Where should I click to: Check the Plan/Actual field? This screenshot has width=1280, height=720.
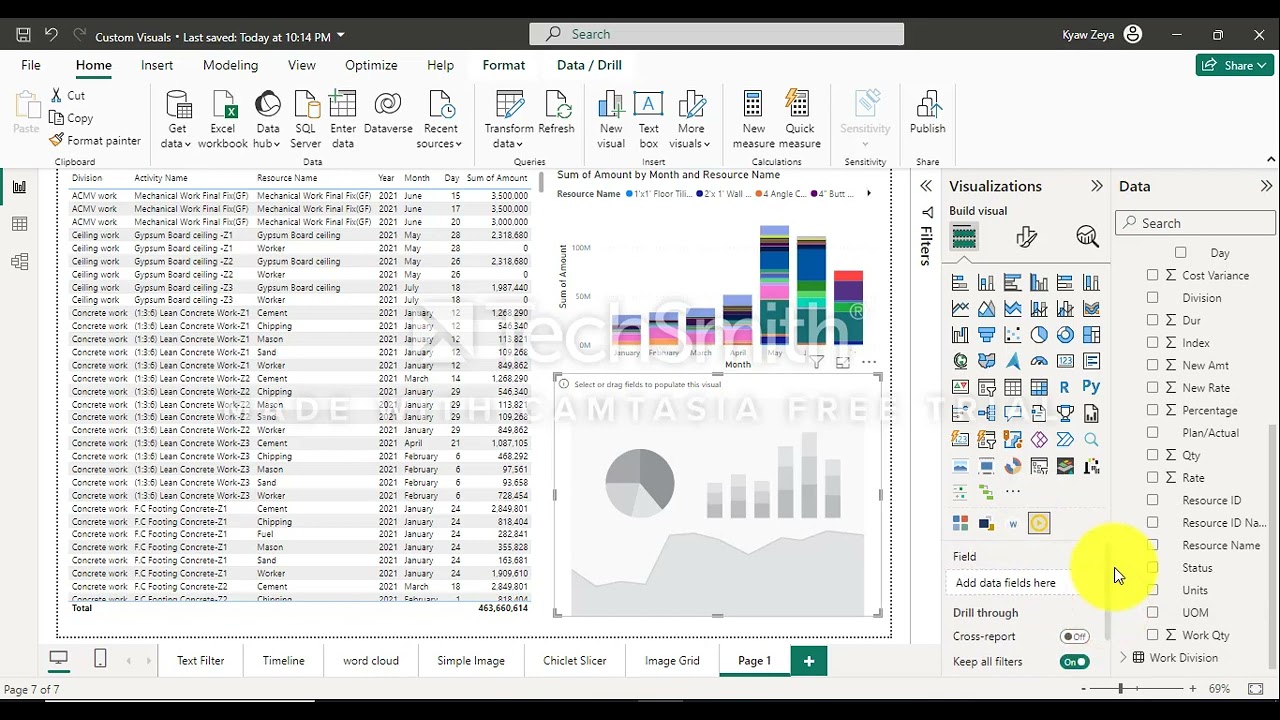click(1153, 432)
